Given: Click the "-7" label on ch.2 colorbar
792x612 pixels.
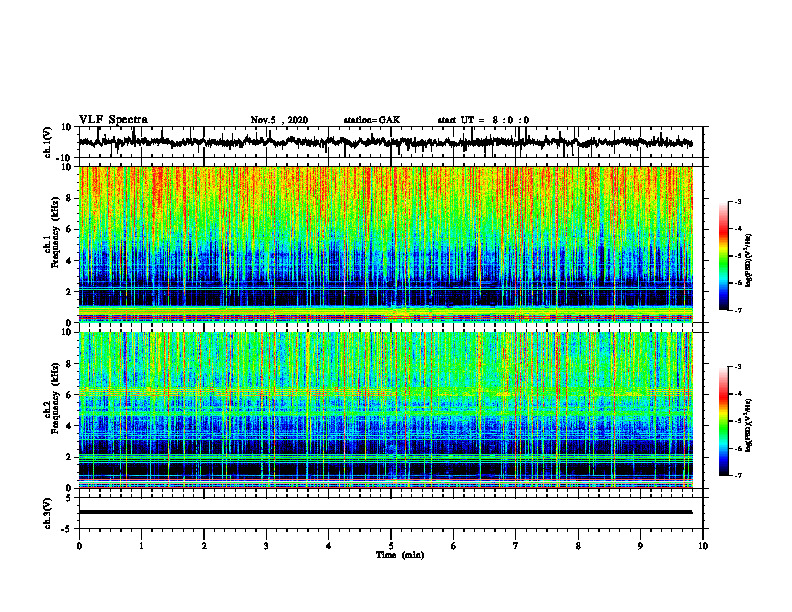Looking at the screenshot, I should (x=737, y=476).
